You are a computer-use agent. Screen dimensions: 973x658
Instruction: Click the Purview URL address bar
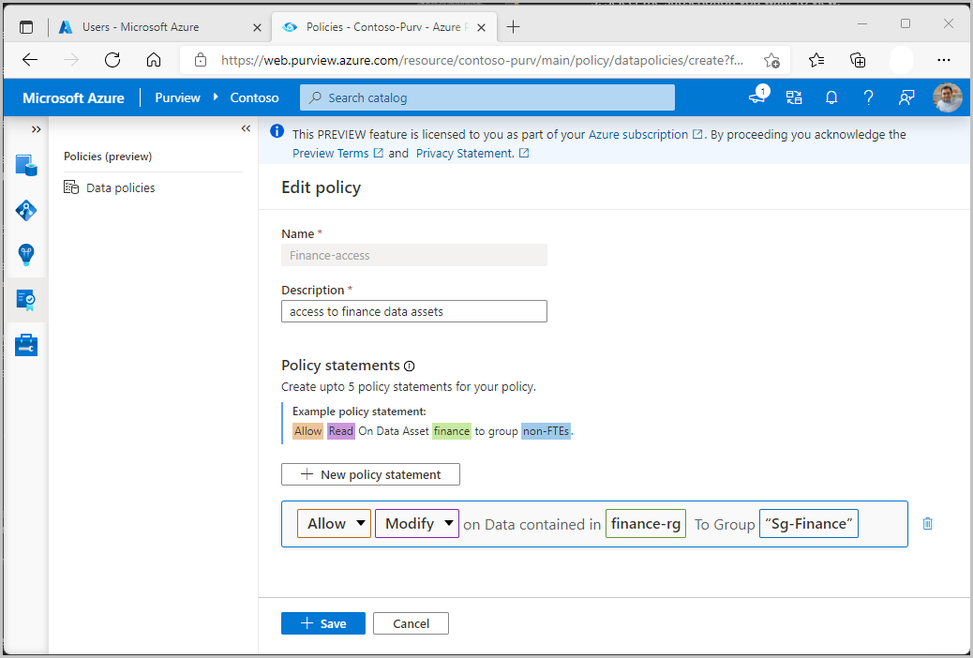482,60
